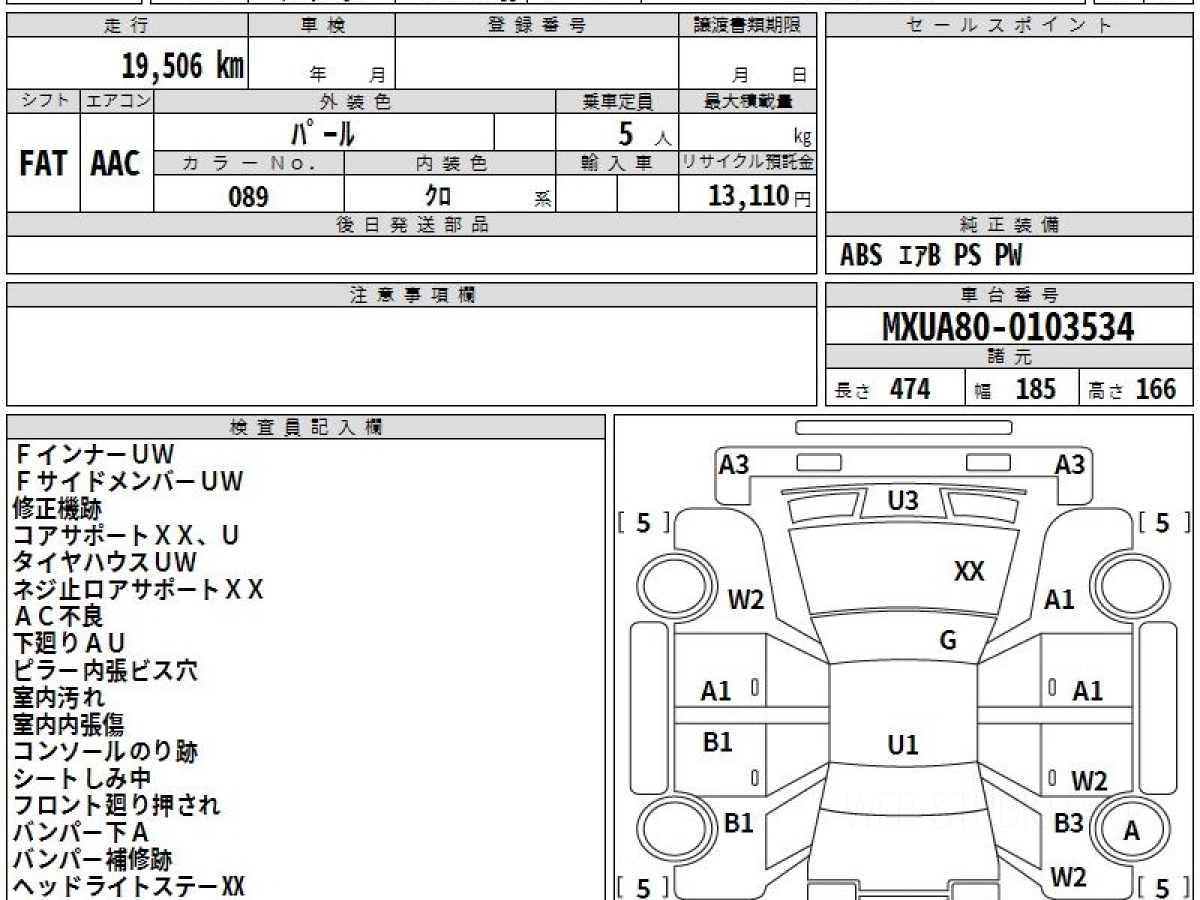Select the セールスポイント heading
Image resolution: width=1200 pixels, height=900 pixels.
coord(1009,26)
